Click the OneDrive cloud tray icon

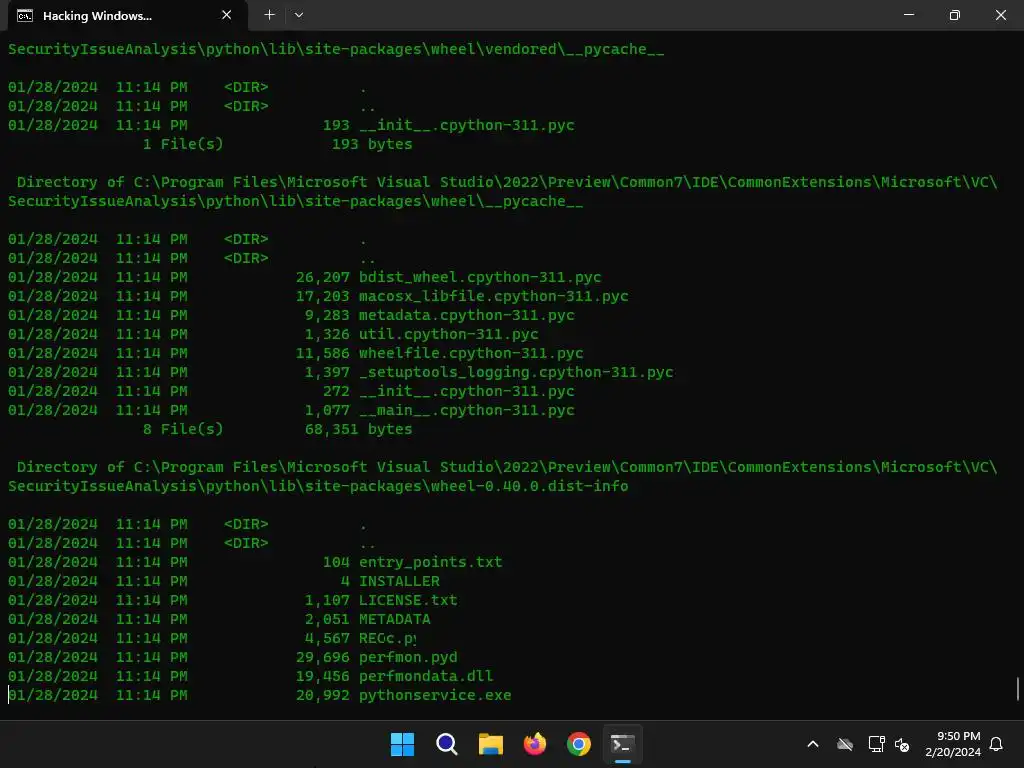pos(845,744)
